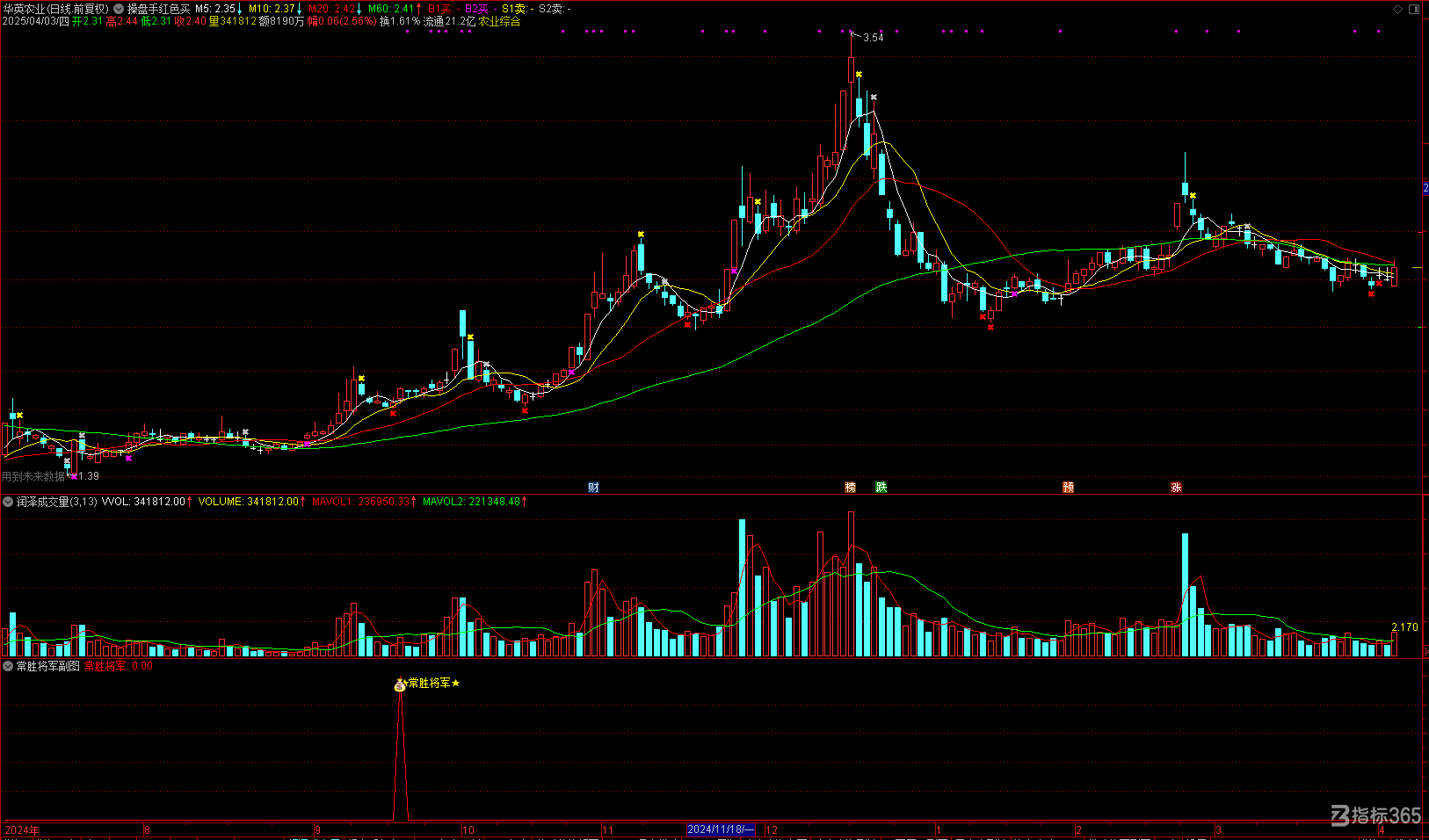Click the month 10 marker on time axis
The image size is (1429, 840).
(x=468, y=829)
